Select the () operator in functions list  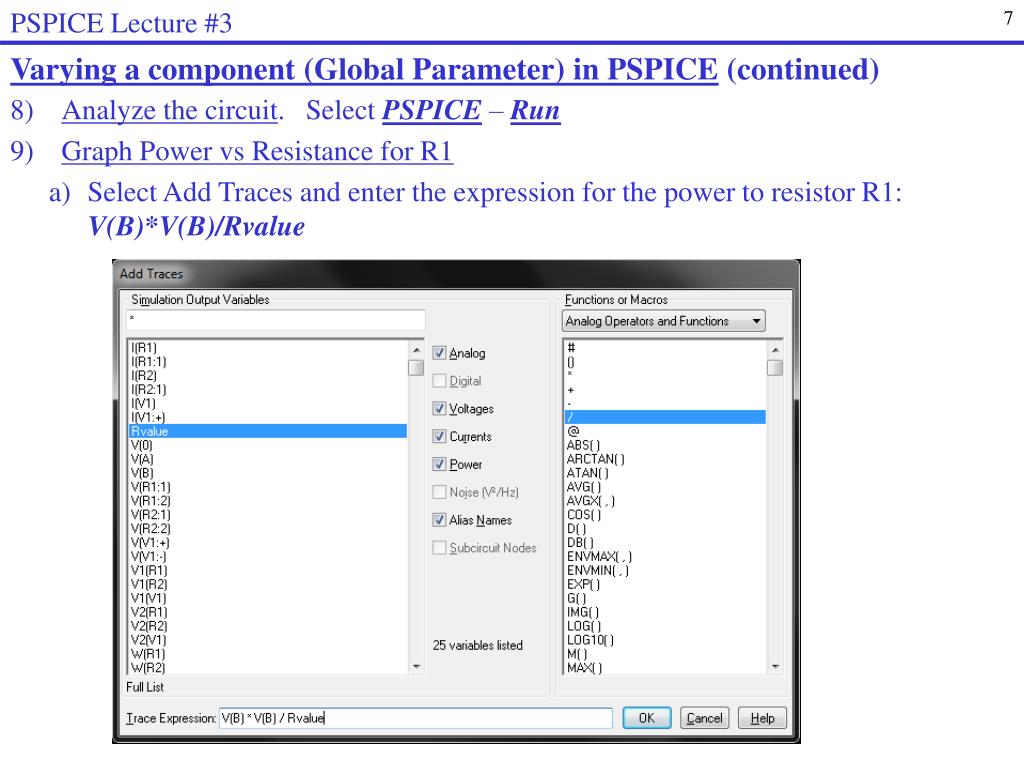tap(571, 362)
